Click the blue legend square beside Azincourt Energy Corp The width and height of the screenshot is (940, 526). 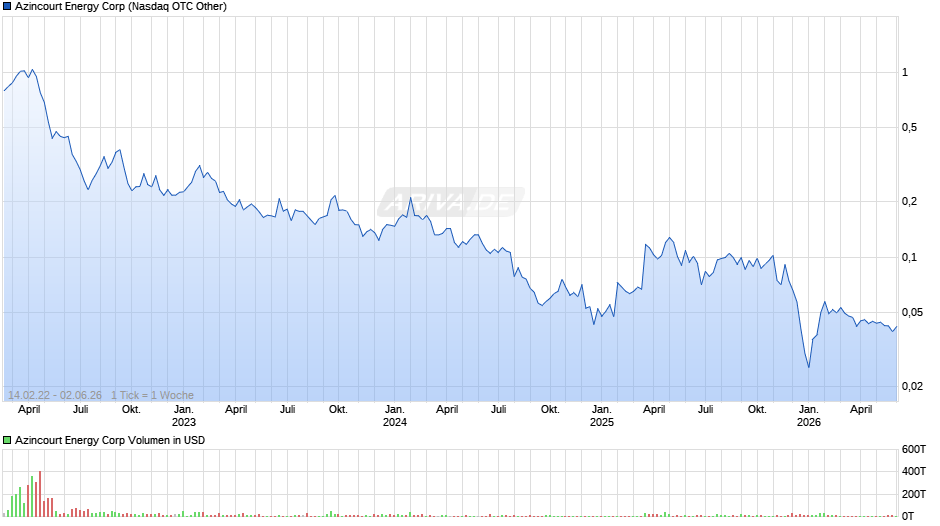7,7
